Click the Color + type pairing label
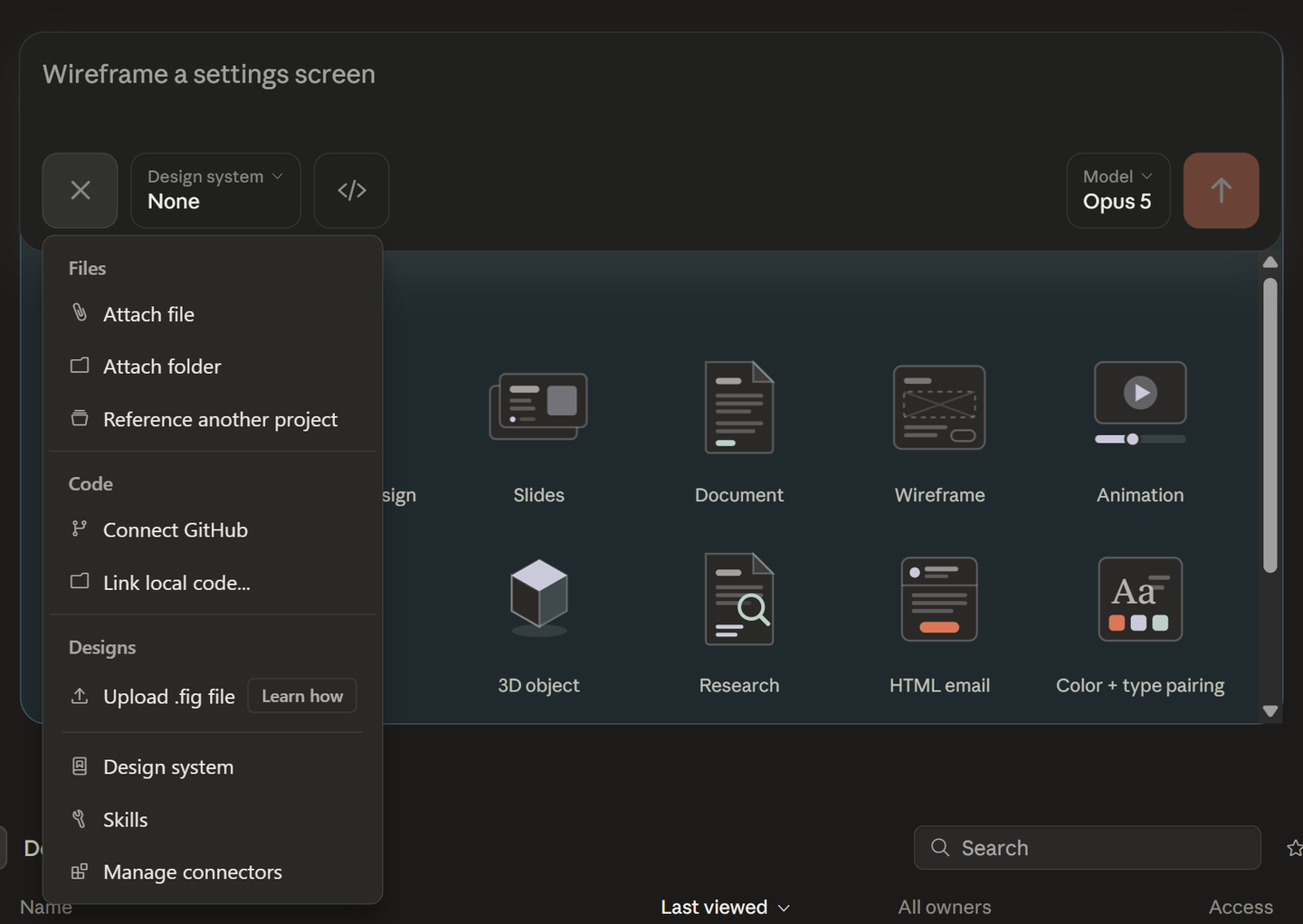The image size is (1303, 924). (x=1140, y=685)
